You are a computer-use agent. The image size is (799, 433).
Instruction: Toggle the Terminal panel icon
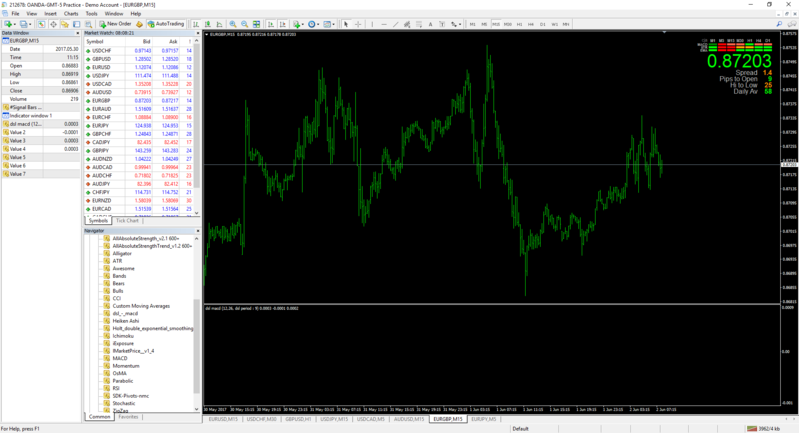click(x=76, y=24)
